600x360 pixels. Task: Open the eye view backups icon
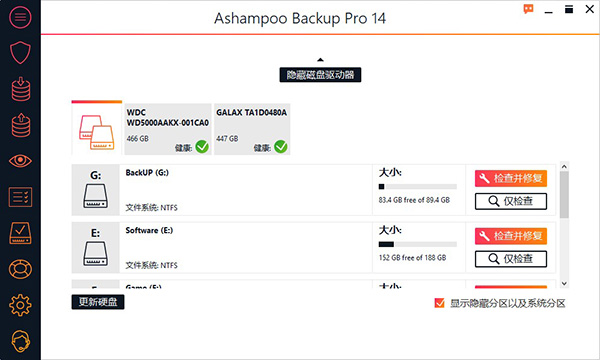[x=20, y=161]
